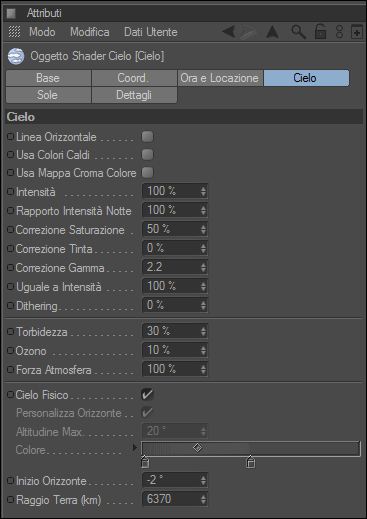Image resolution: width=367 pixels, height=519 pixels.
Task: Click the forward arrow navigation icon
Action: click(248, 32)
